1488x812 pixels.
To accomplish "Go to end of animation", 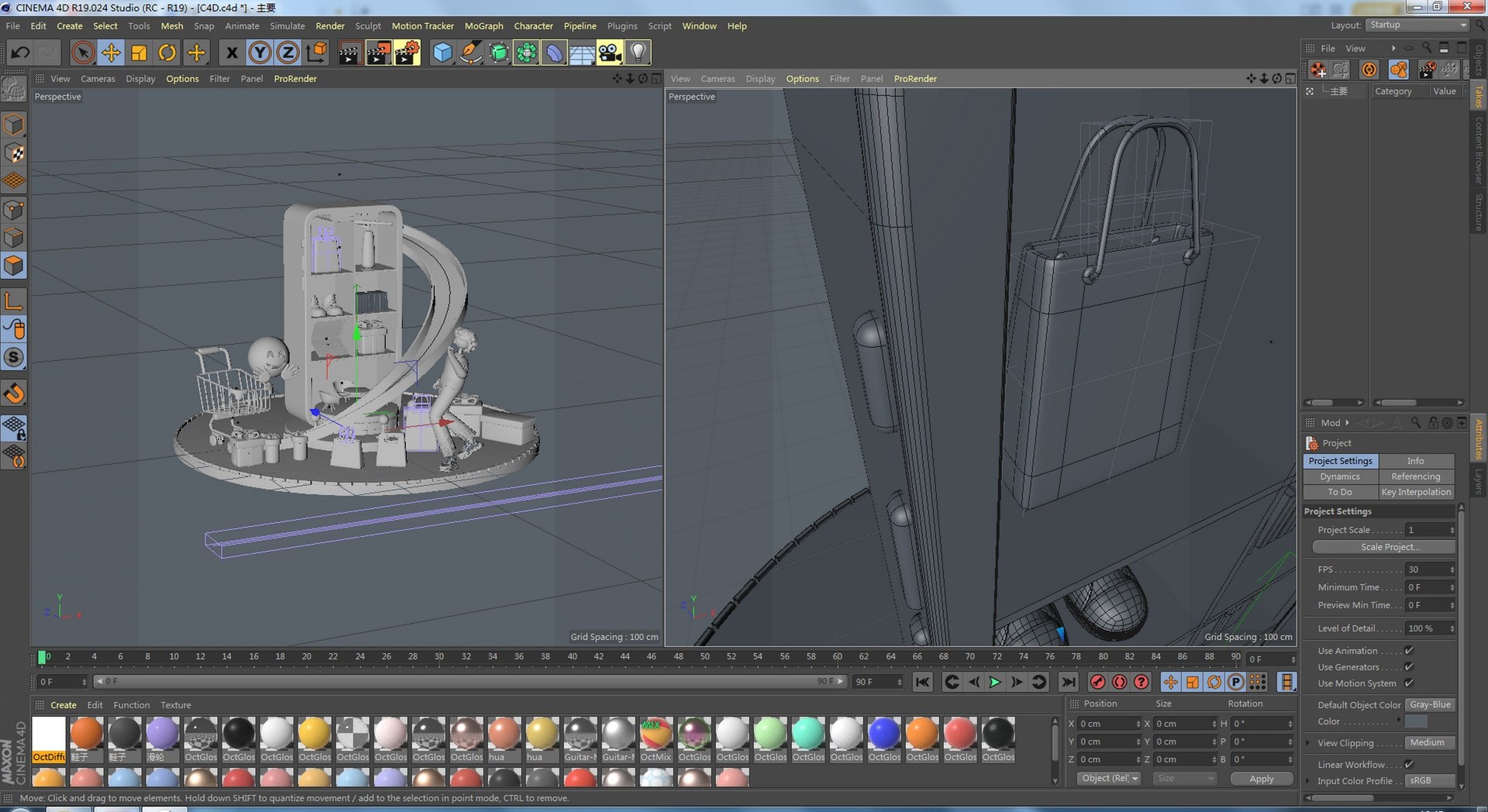I will (x=1068, y=682).
